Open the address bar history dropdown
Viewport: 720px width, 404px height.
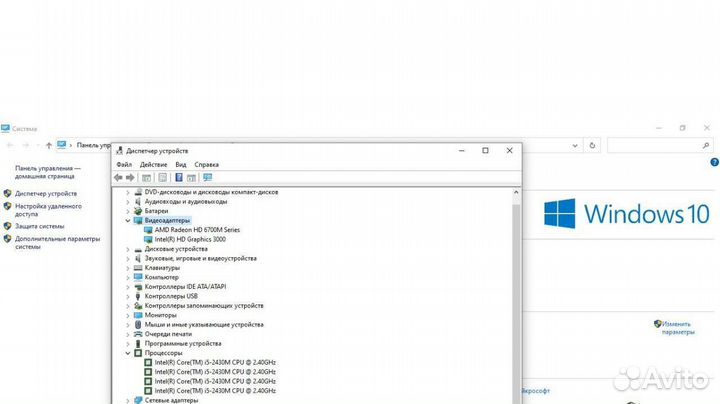[x=575, y=146]
